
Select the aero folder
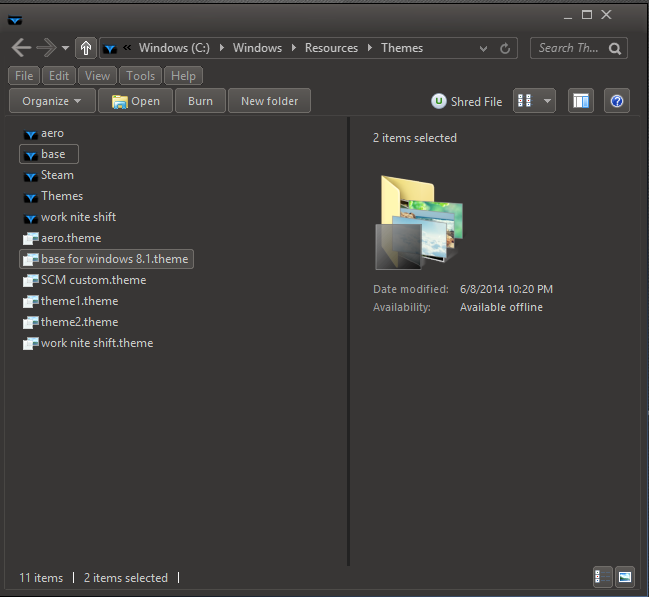pyautogui.click(x=44, y=133)
